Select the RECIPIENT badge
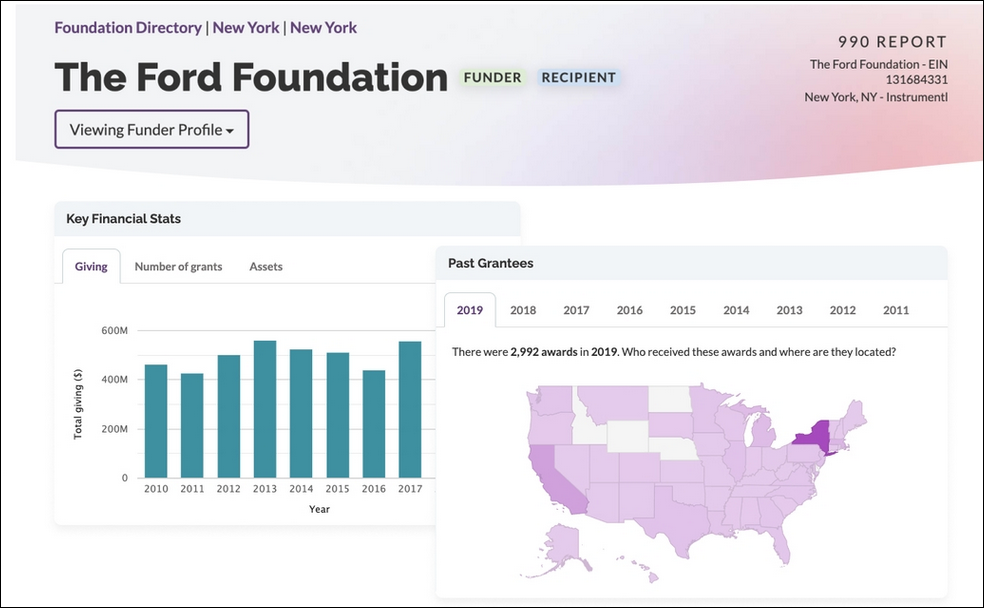 (578, 77)
